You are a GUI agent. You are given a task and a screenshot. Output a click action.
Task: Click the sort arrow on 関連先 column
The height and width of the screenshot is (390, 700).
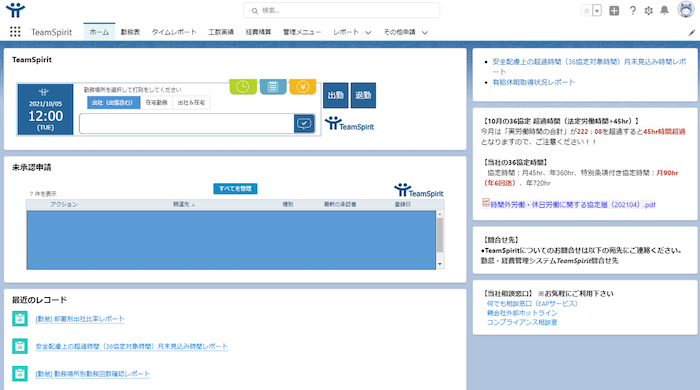pos(193,205)
